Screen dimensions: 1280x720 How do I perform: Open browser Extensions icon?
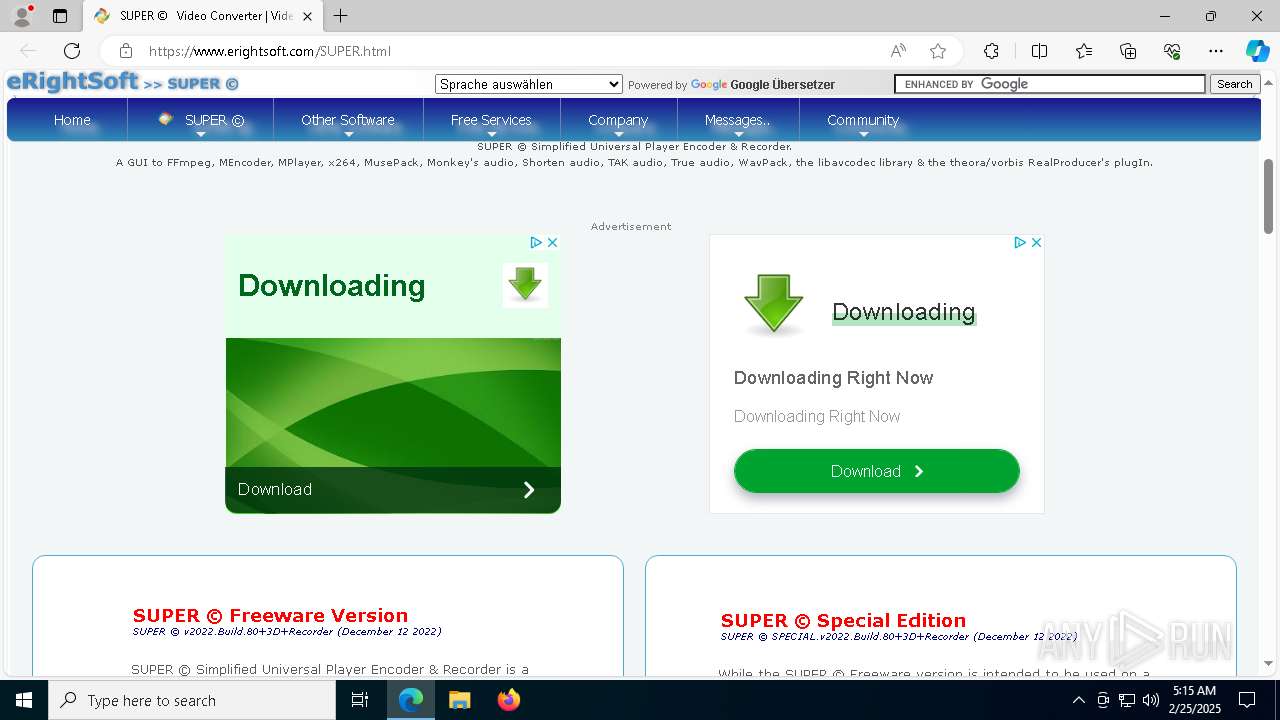(991, 51)
